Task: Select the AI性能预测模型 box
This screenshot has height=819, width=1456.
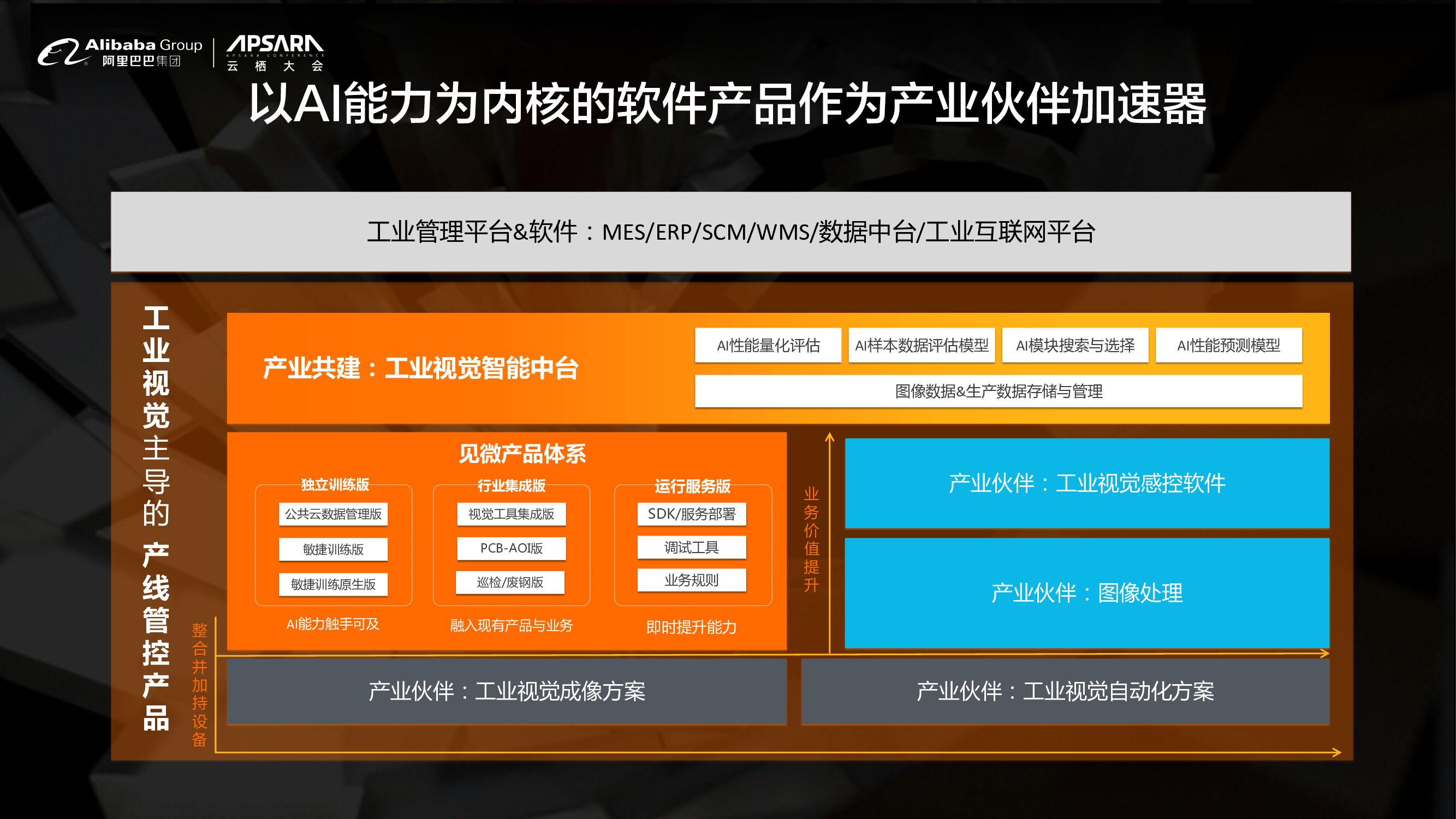Action: (x=1228, y=346)
